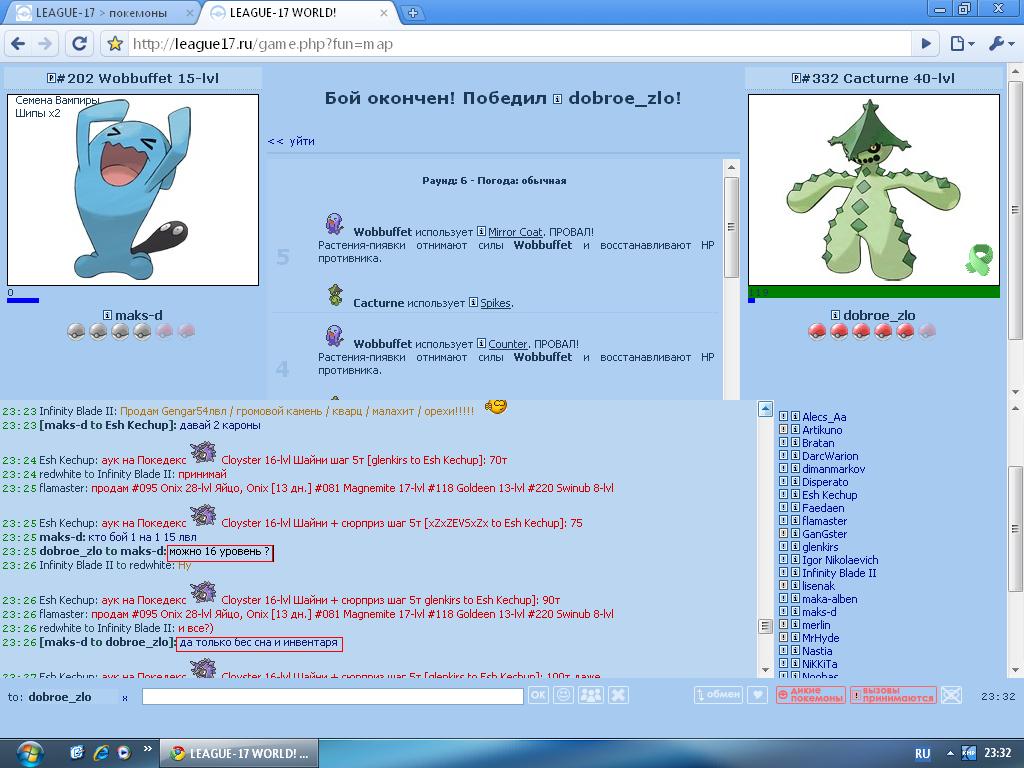The height and width of the screenshot is (768, 1024).
Task: Select Esh Kechup in user list
Action: tap(829, 495)
